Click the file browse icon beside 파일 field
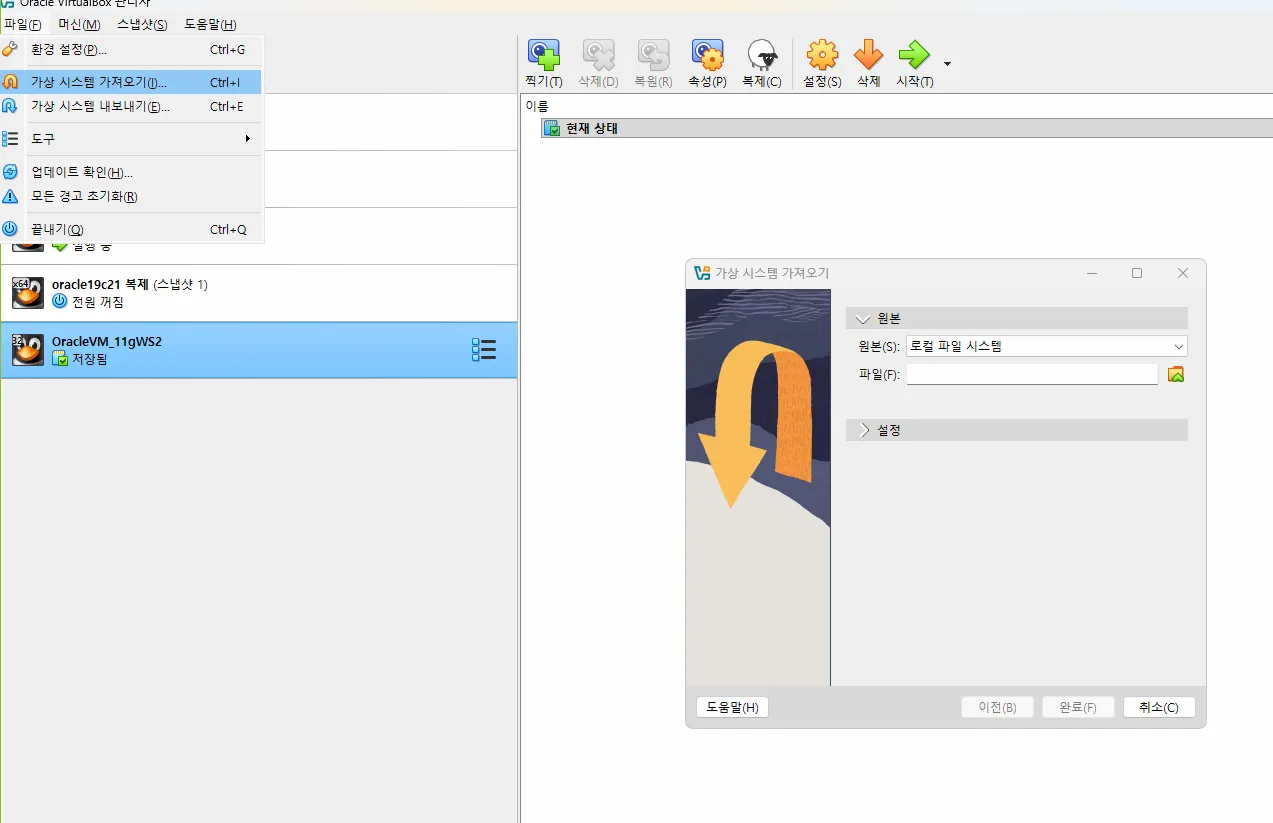The image size is (1273, 823). coord(1176,374)
